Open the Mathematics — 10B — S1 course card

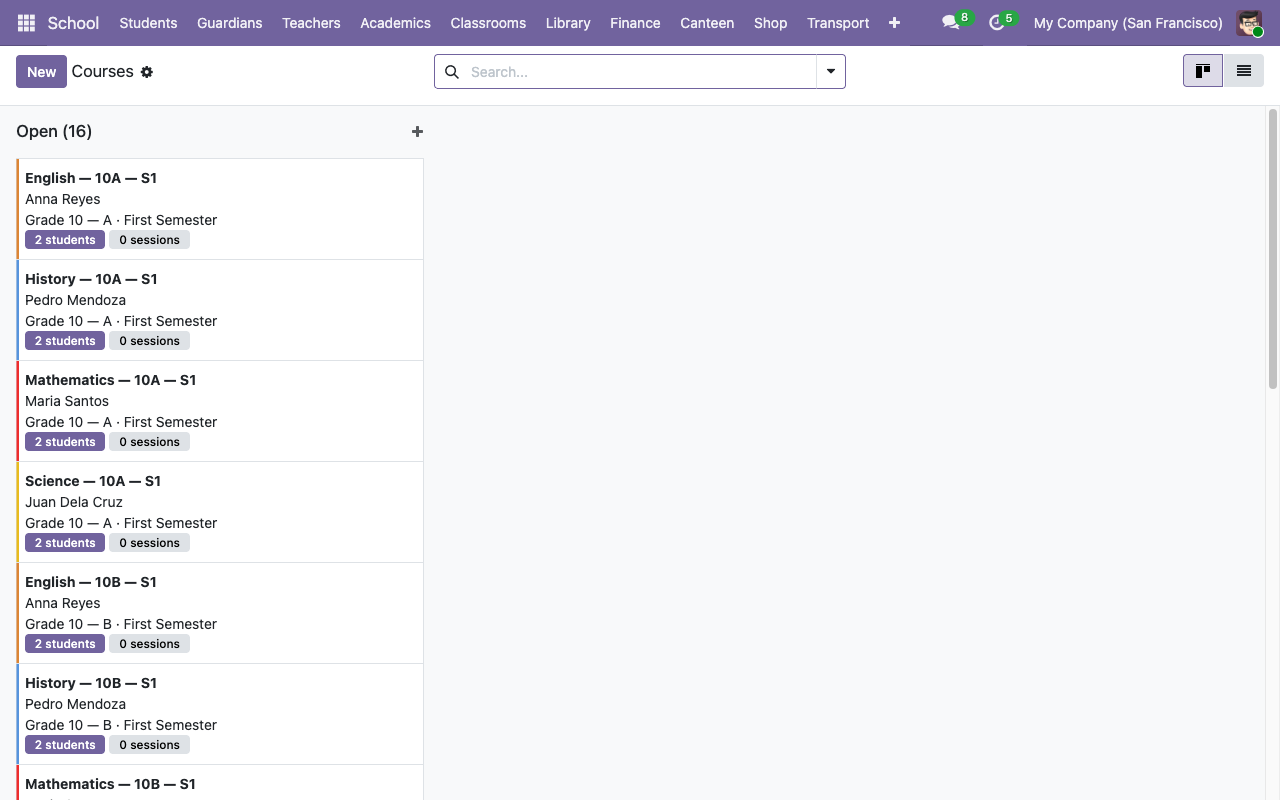tap(220, 783)
